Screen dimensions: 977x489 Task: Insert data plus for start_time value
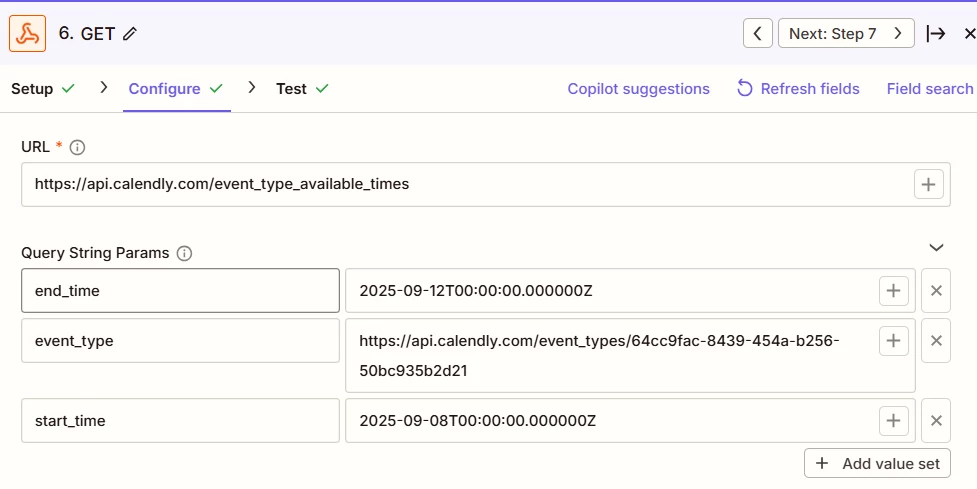(x=894, y=420)
